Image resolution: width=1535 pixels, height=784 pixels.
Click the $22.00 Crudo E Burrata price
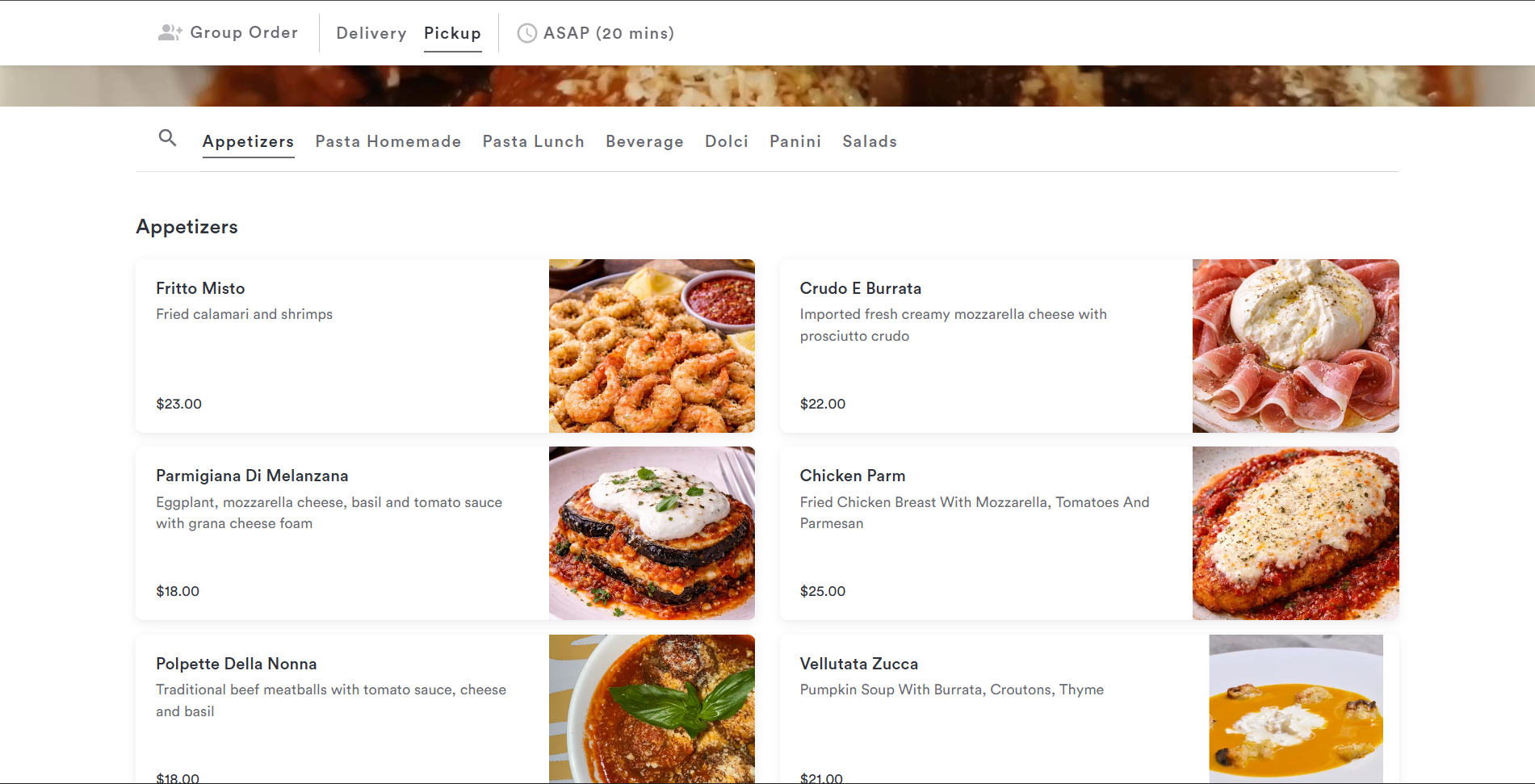point(823,404)
